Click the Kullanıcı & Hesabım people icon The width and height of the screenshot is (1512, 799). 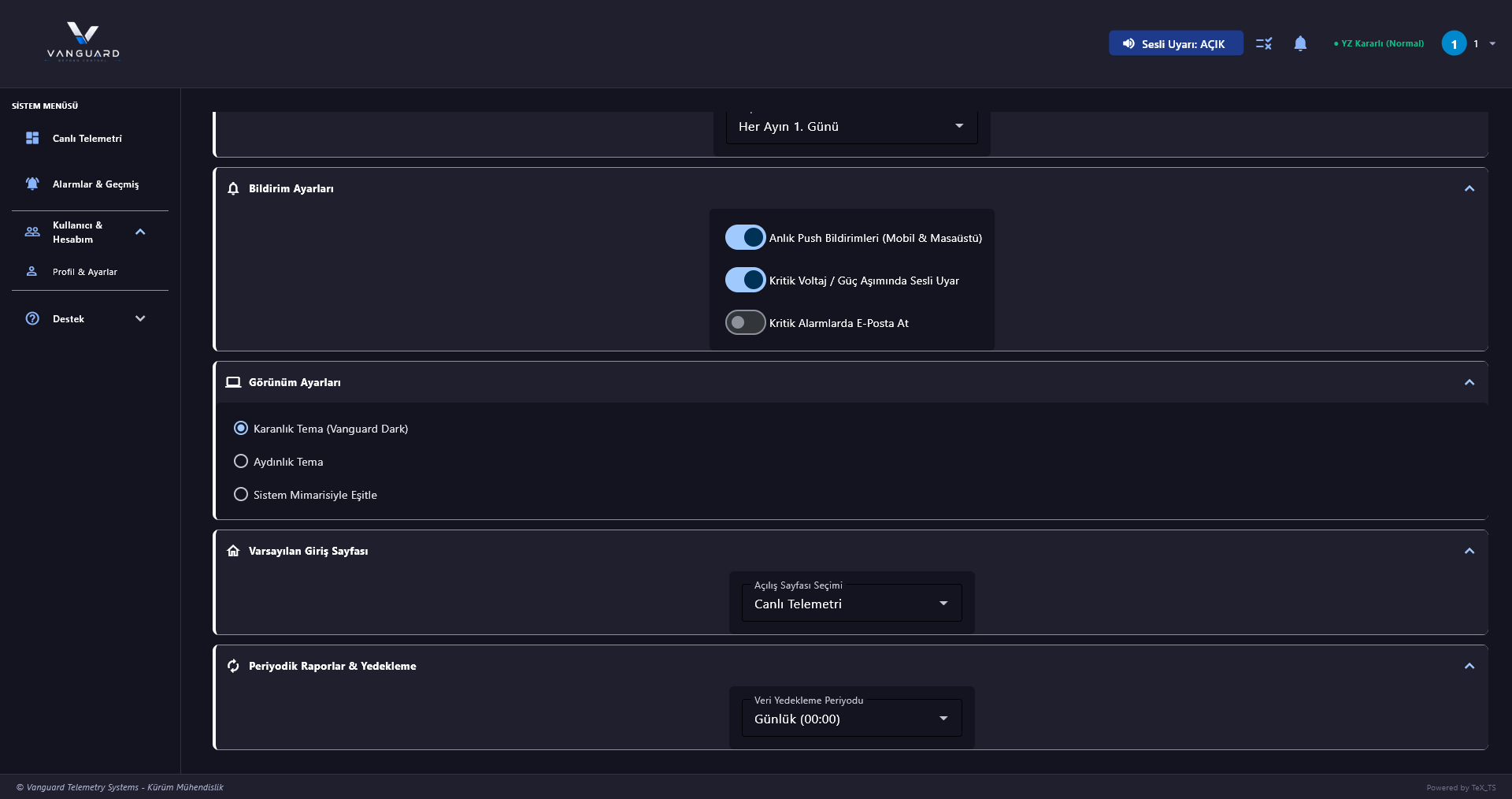(x=32, y=232)
